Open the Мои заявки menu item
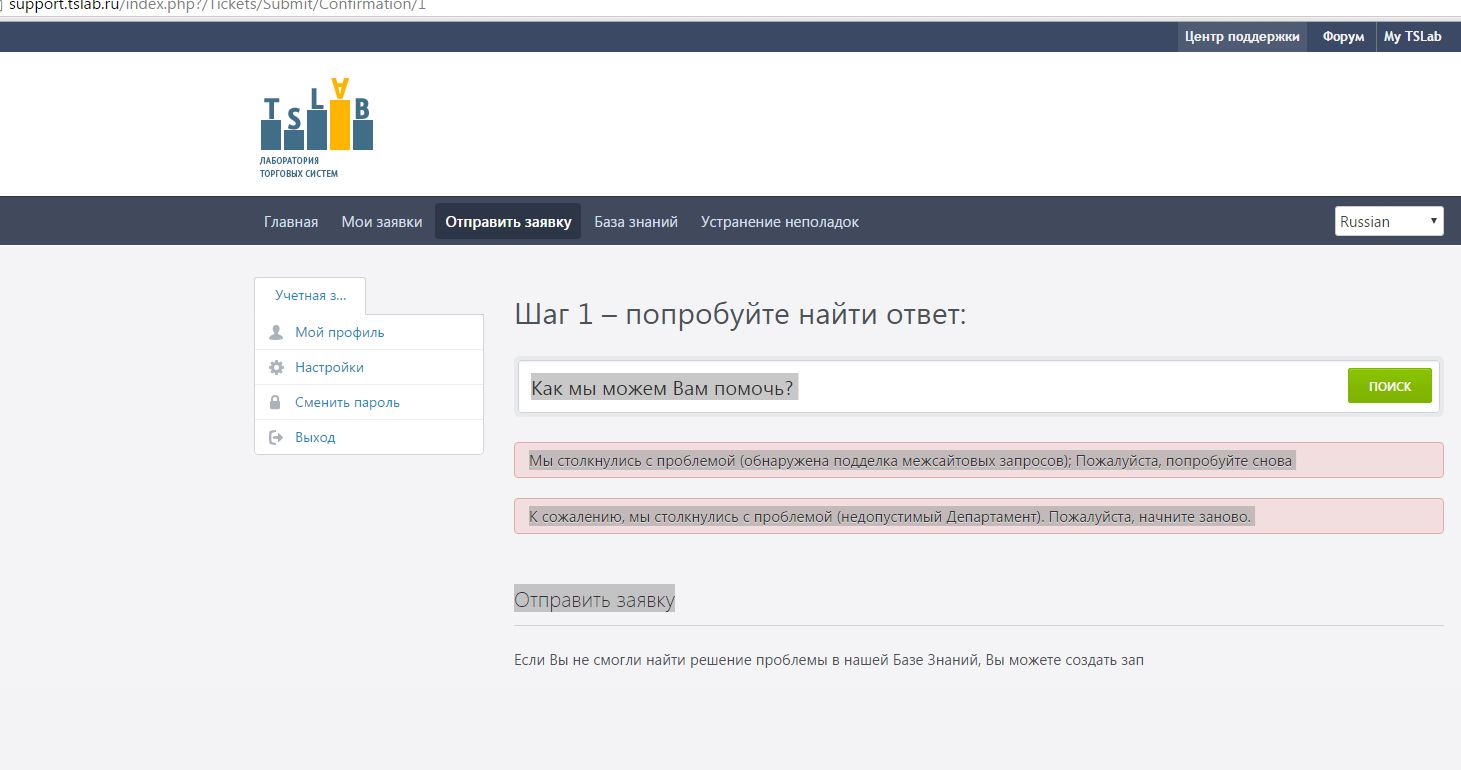This screenshot has height=770, width=1461. point(382,222)
